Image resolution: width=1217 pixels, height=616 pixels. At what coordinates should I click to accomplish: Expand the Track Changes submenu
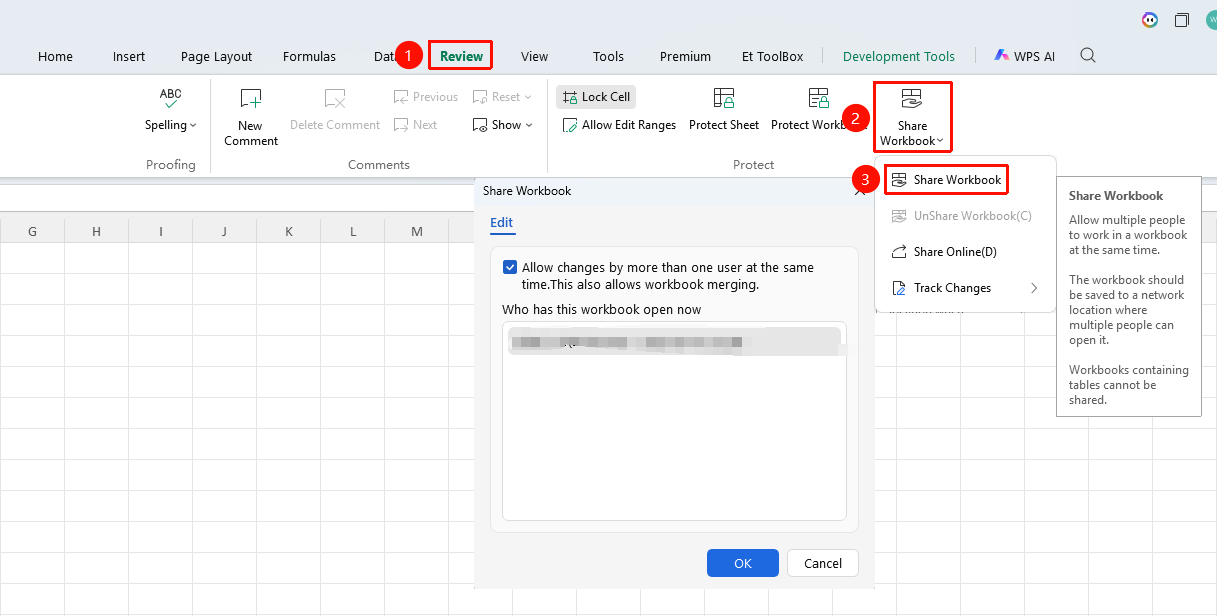(x=964, y=288)
